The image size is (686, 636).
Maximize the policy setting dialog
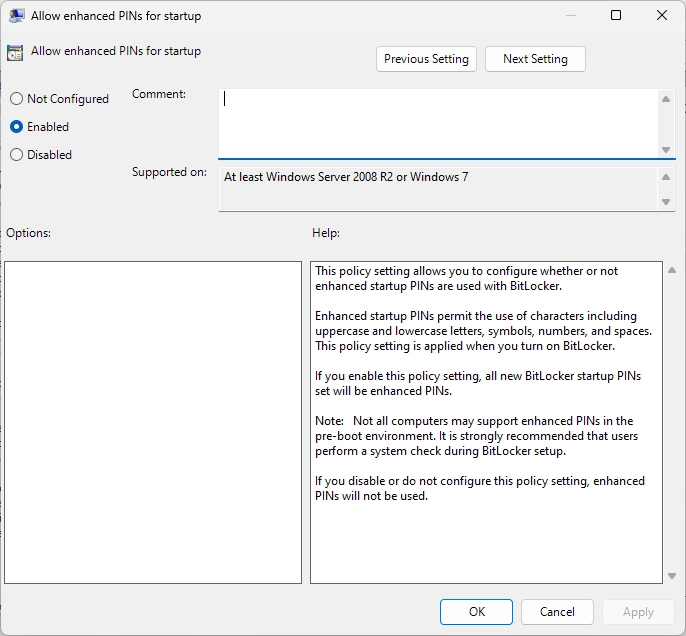click(616, 15)
